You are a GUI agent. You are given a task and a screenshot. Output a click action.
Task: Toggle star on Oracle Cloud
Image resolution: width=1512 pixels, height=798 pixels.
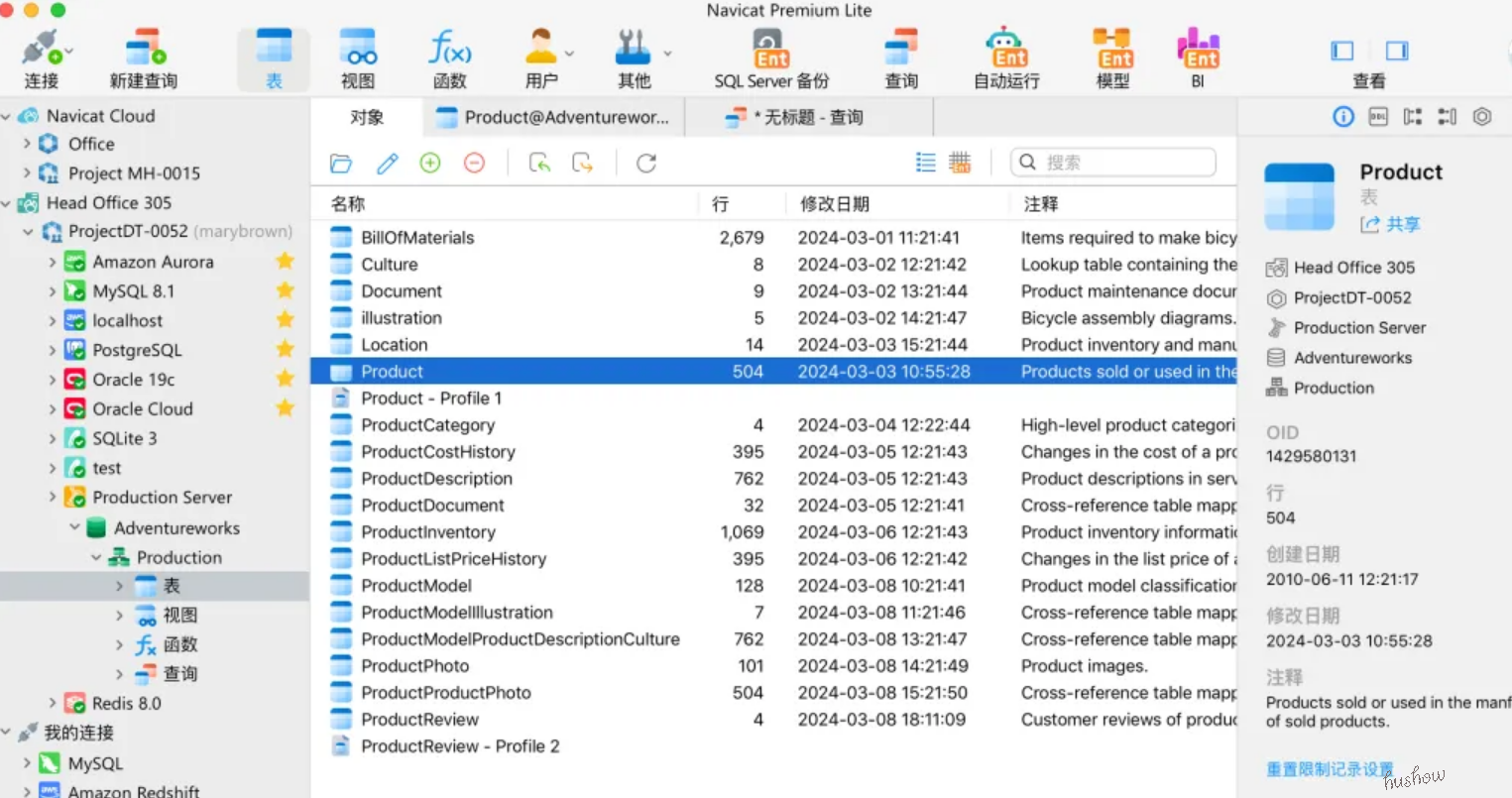286,408
